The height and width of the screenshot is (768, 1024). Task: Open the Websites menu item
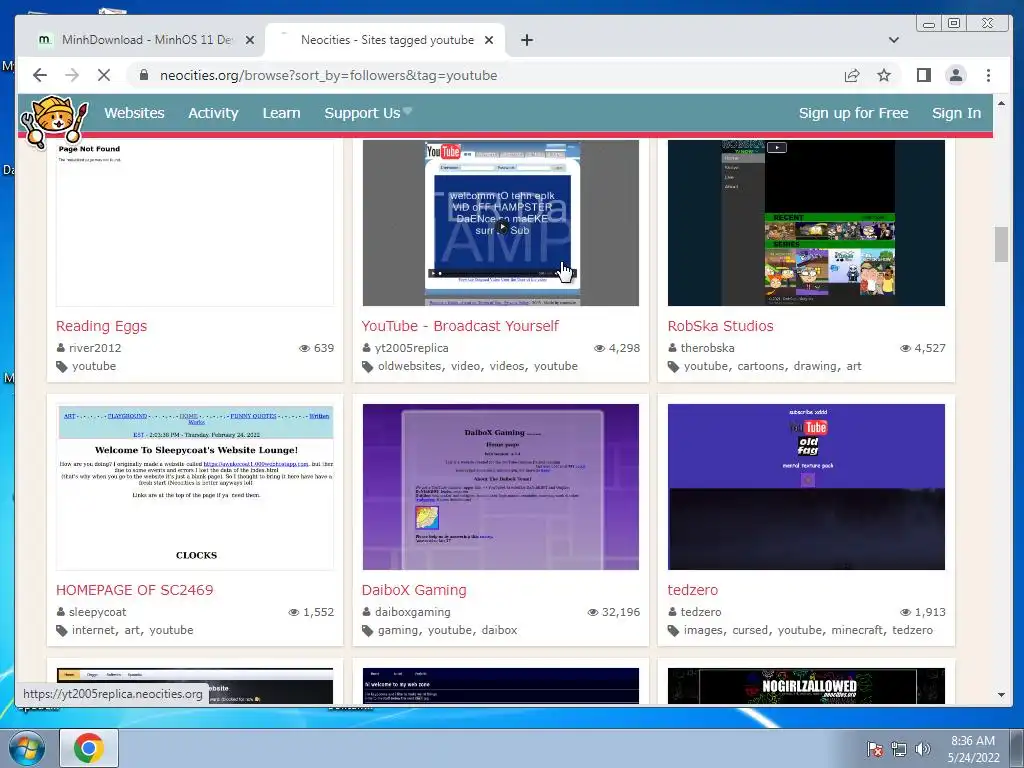(x=135, y=113)
